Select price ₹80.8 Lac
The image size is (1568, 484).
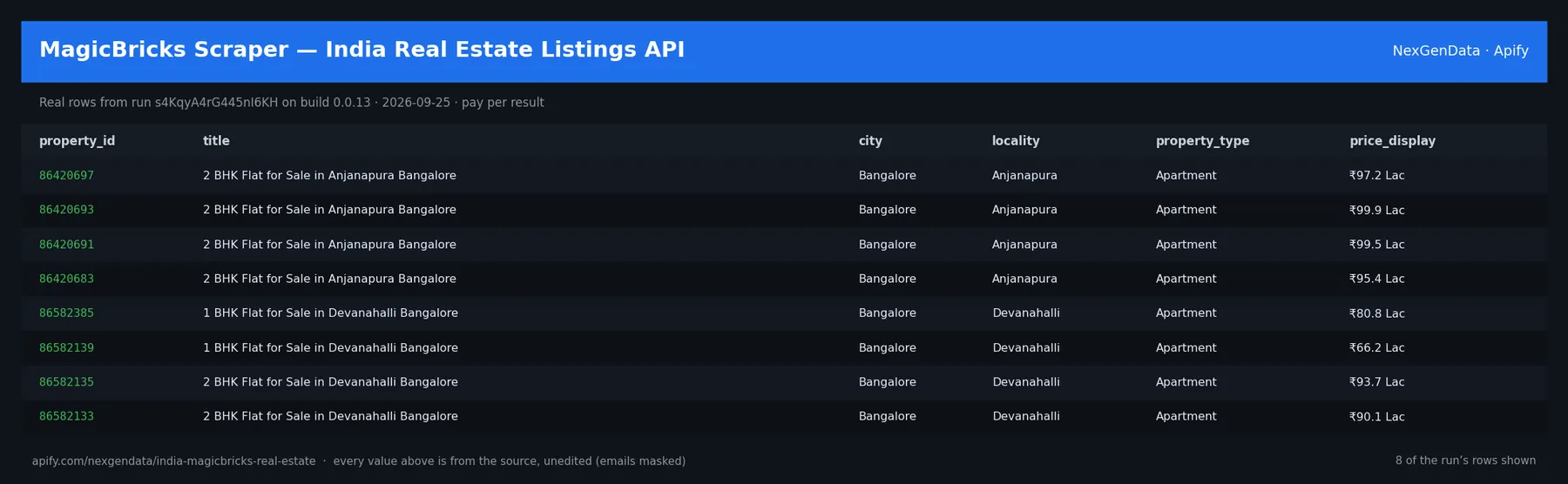[x=1376, y=313]
